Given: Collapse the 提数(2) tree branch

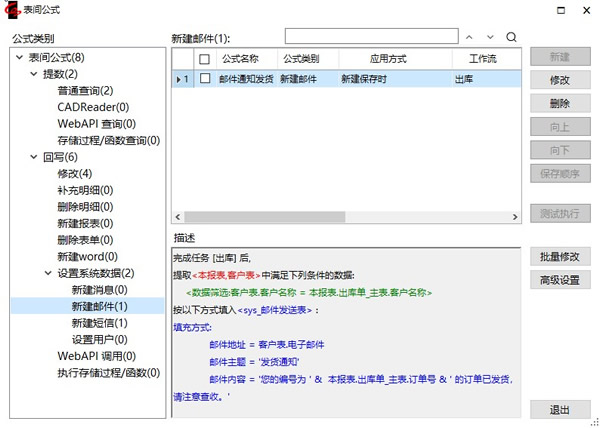Looking at the screenshot, I should [34, 74].
